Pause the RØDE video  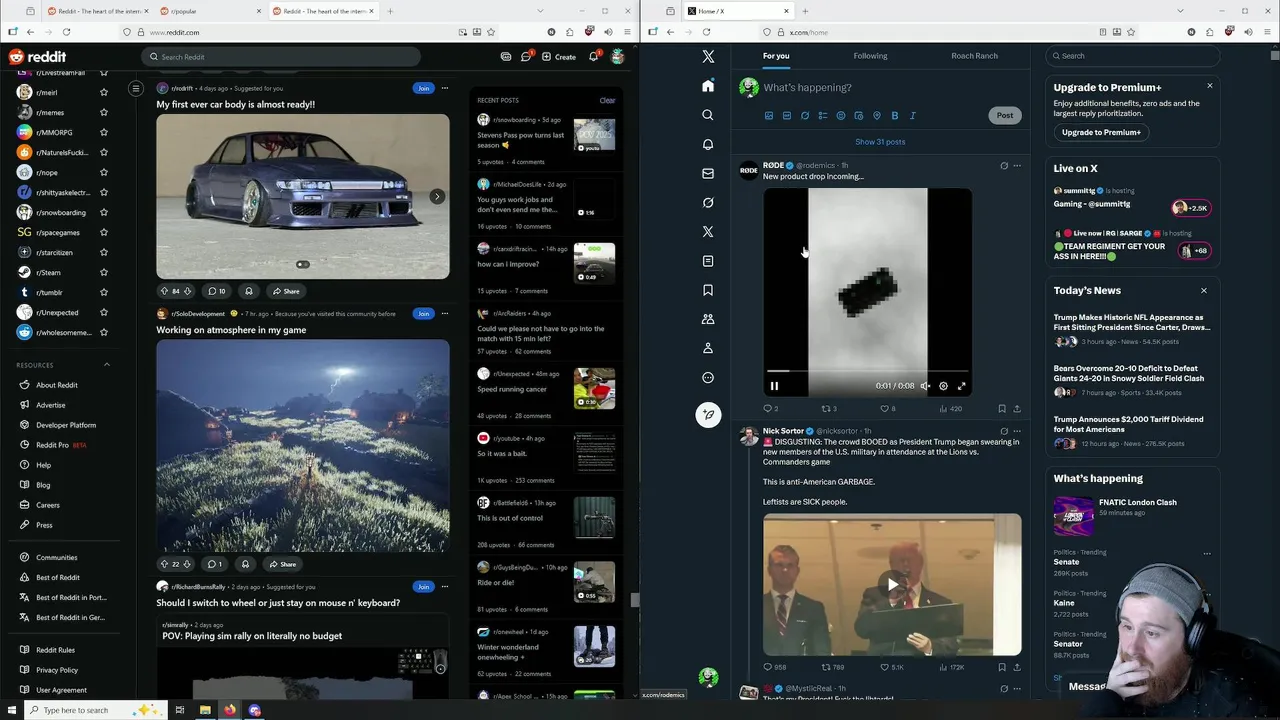[774, 386]
